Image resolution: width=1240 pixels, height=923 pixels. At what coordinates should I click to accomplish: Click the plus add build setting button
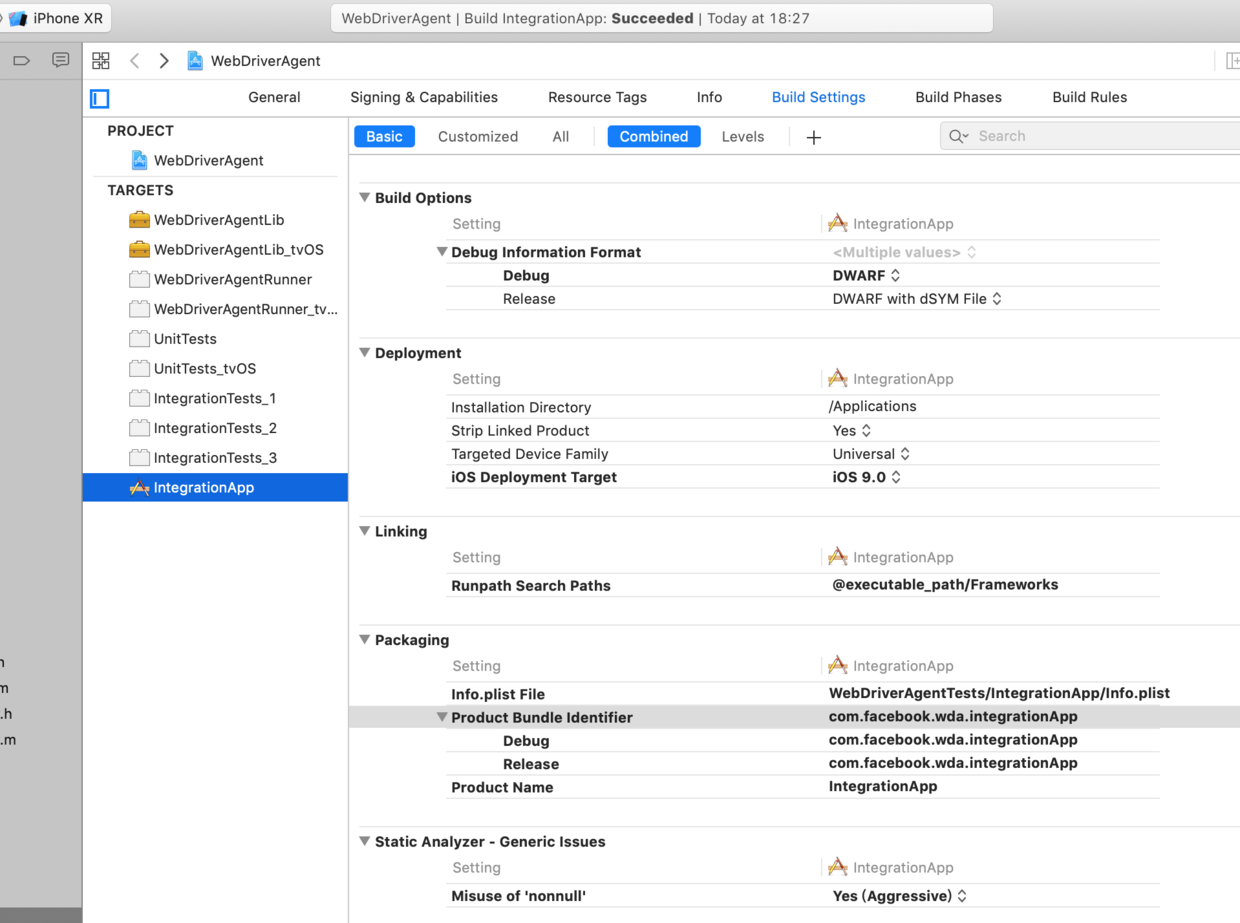(814, 137)
